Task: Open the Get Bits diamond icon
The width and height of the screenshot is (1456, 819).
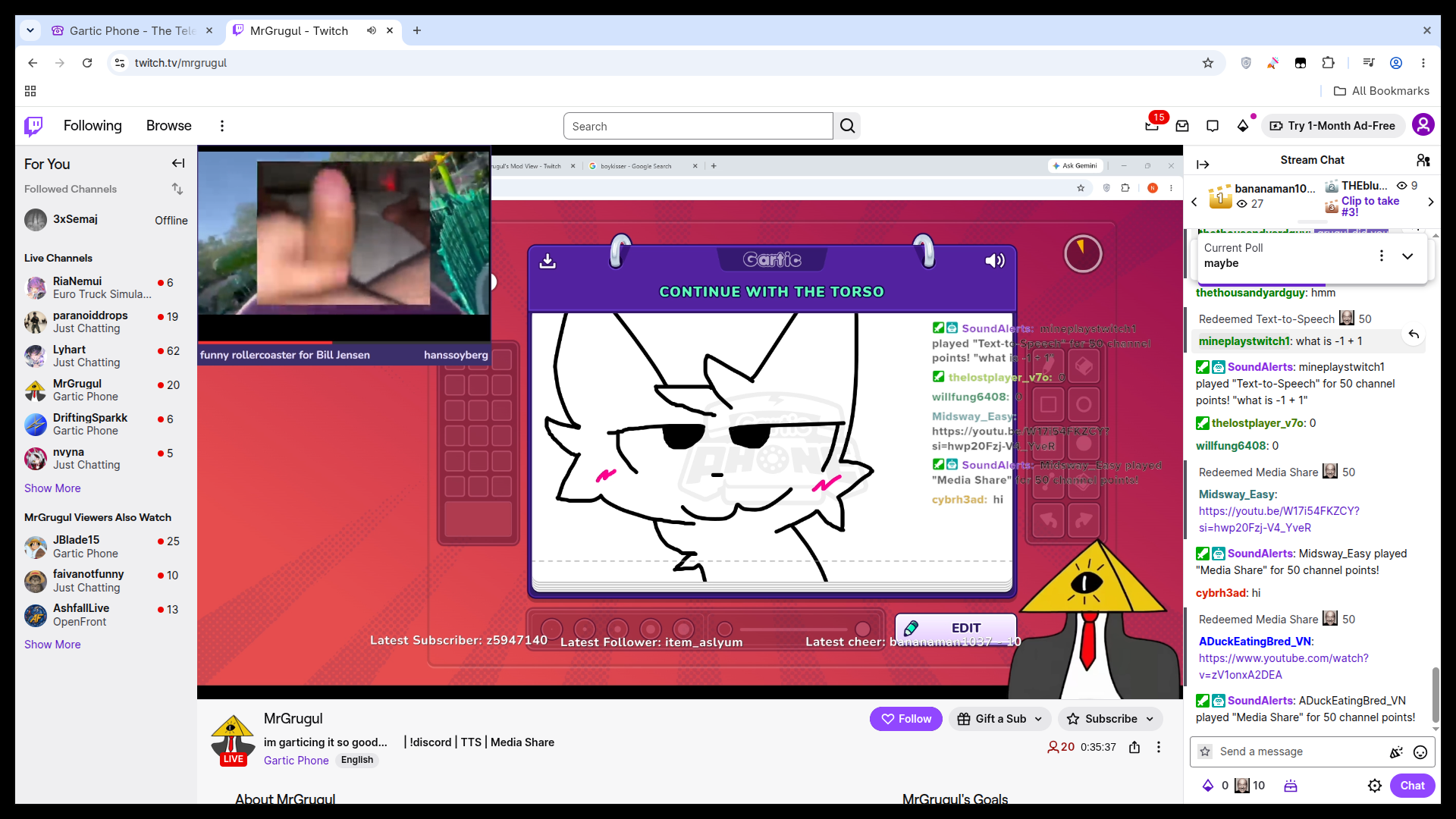Action: point(1243,126)
